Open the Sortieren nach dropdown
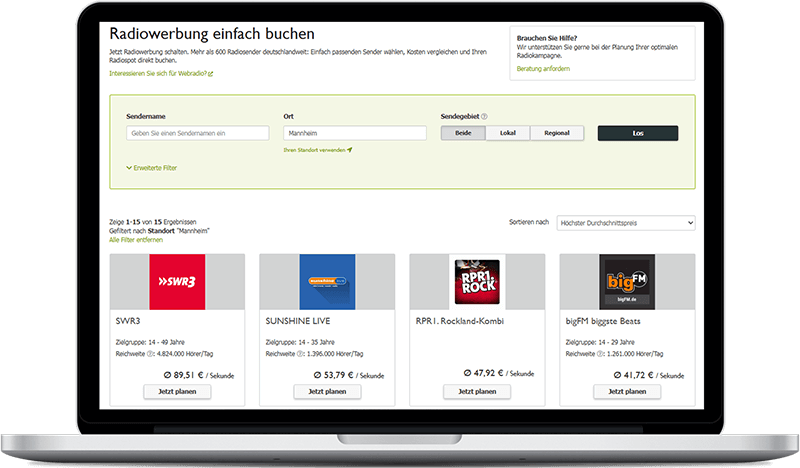This screenshot has height=468, width=800. [626, 223]
